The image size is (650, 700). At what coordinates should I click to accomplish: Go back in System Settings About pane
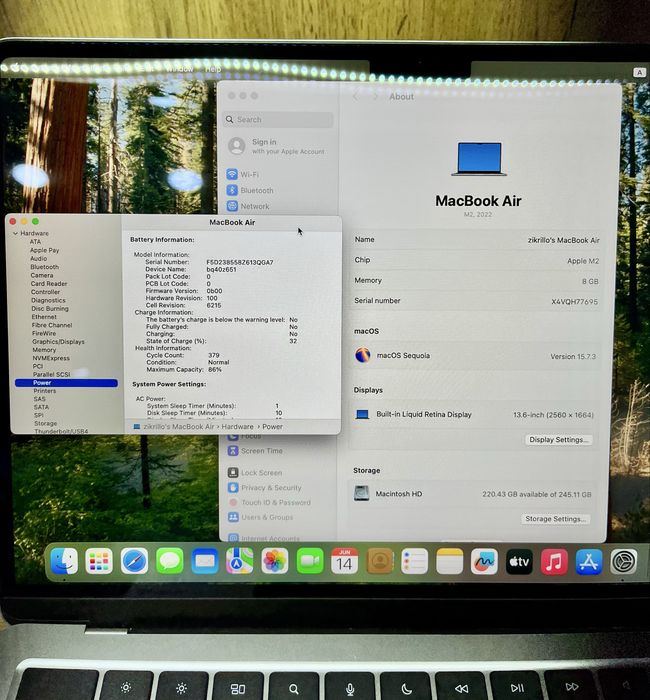coord(356,96)
